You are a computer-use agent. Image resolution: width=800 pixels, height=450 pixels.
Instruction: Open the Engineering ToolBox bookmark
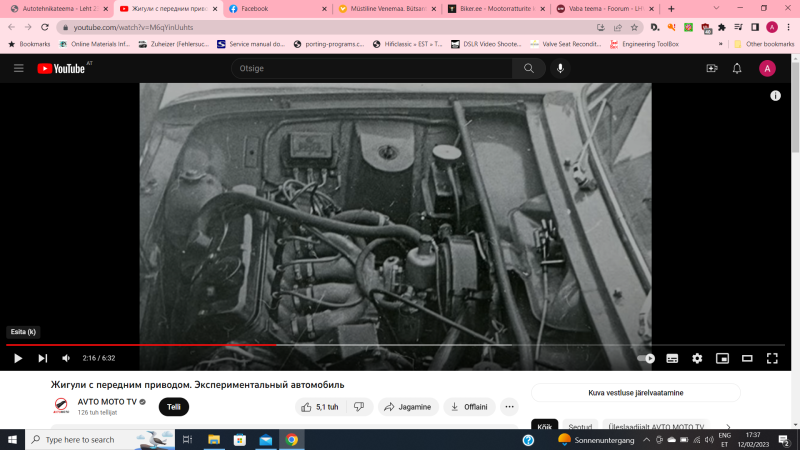644,44
